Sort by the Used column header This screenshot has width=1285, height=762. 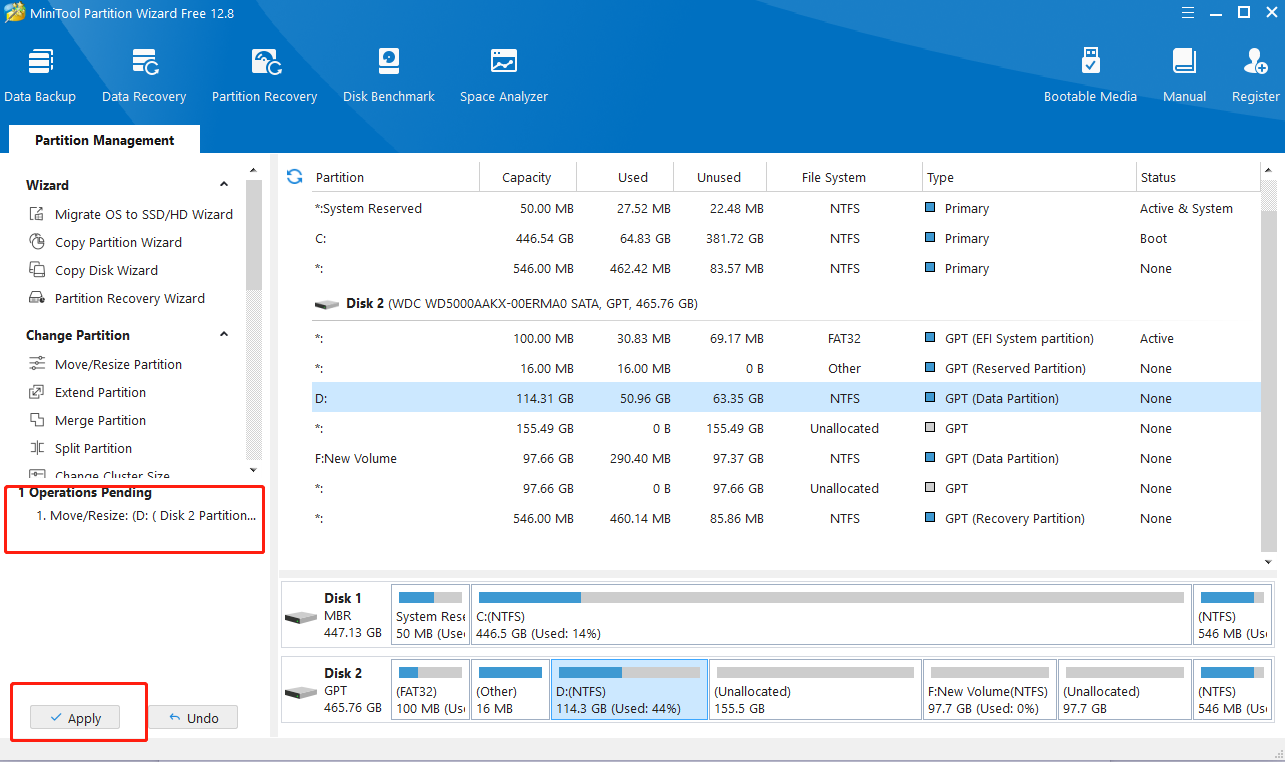click(623, 177)
